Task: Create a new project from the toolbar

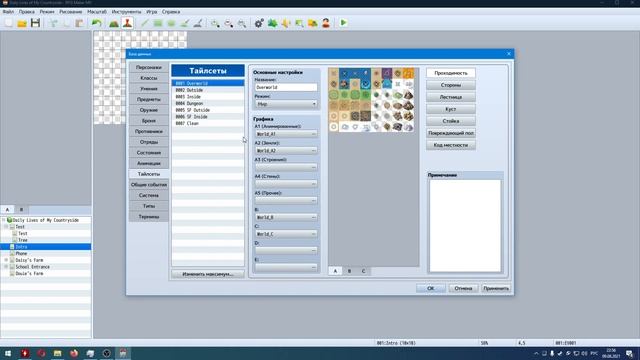Action: click(9, 23)
